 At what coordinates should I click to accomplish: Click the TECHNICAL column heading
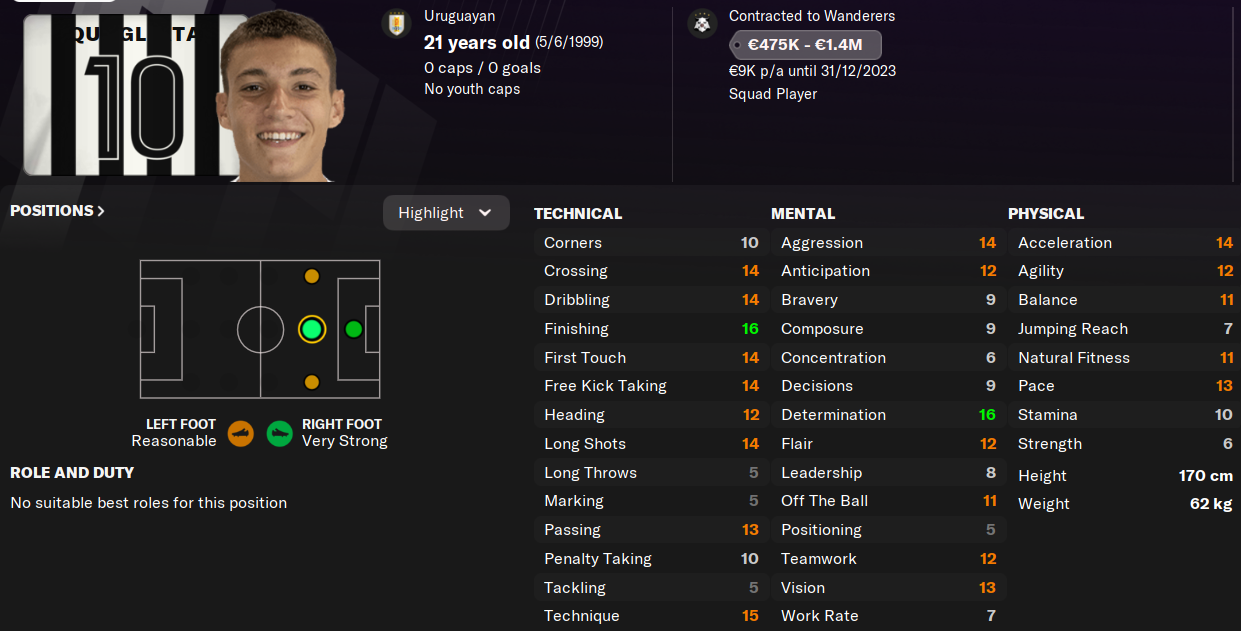578,214
